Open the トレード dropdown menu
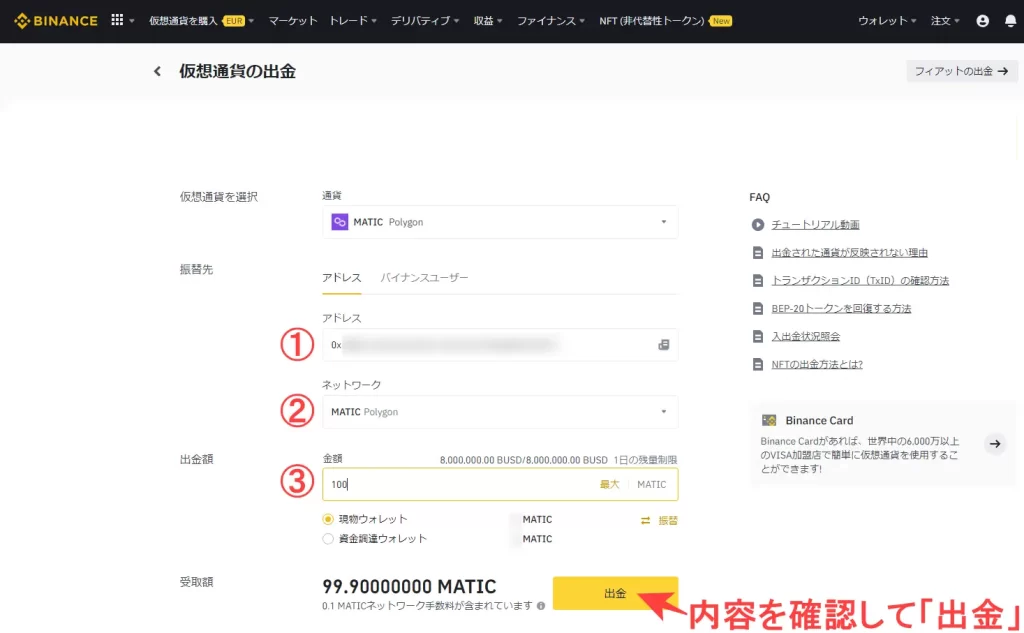This screenshot has width=1024, height=633. pyautogui.click(x=353, y=21)
